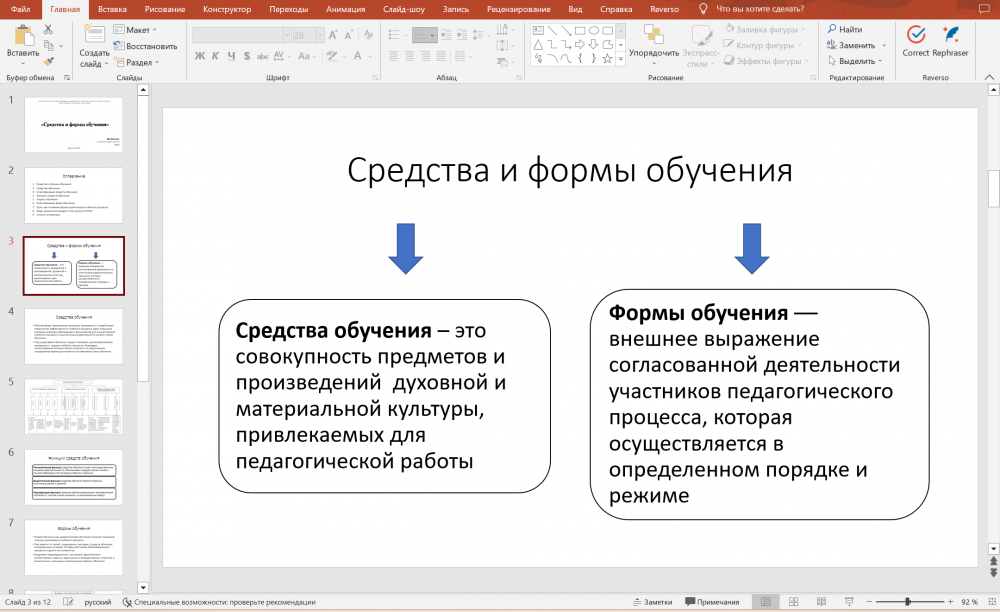Click the Reverso Rephraser icon
Viewport: 1000px width, 612px height.
[x=950, y=35]
